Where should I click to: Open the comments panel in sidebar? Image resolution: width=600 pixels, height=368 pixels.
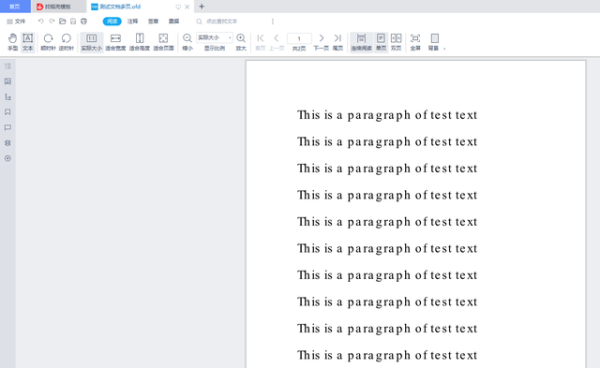8,127
